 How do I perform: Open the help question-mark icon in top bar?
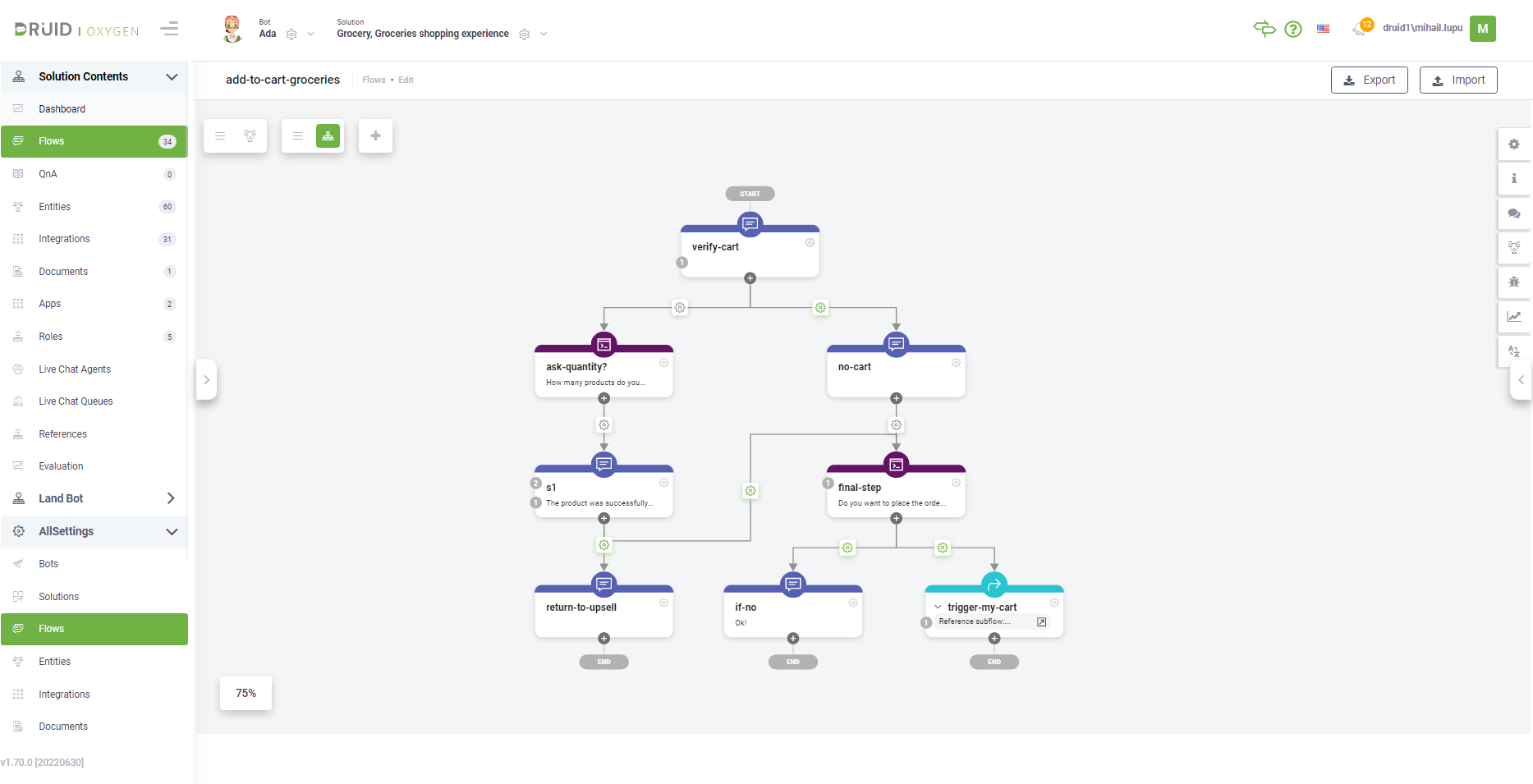tap(1293, 29)
